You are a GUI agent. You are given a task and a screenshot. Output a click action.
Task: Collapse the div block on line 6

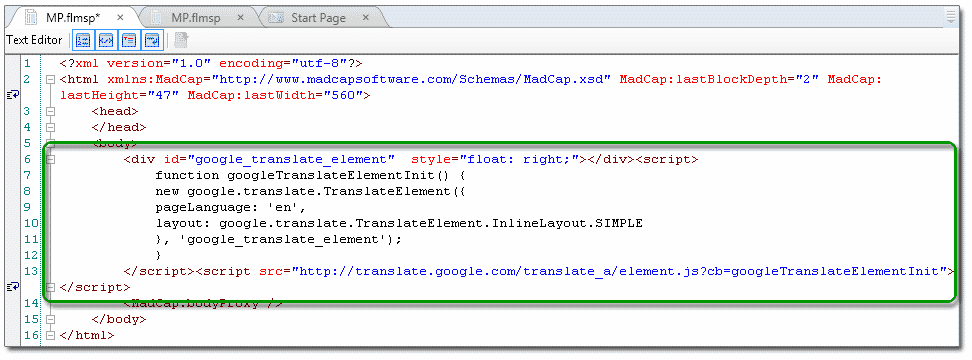tap(50, 160)
